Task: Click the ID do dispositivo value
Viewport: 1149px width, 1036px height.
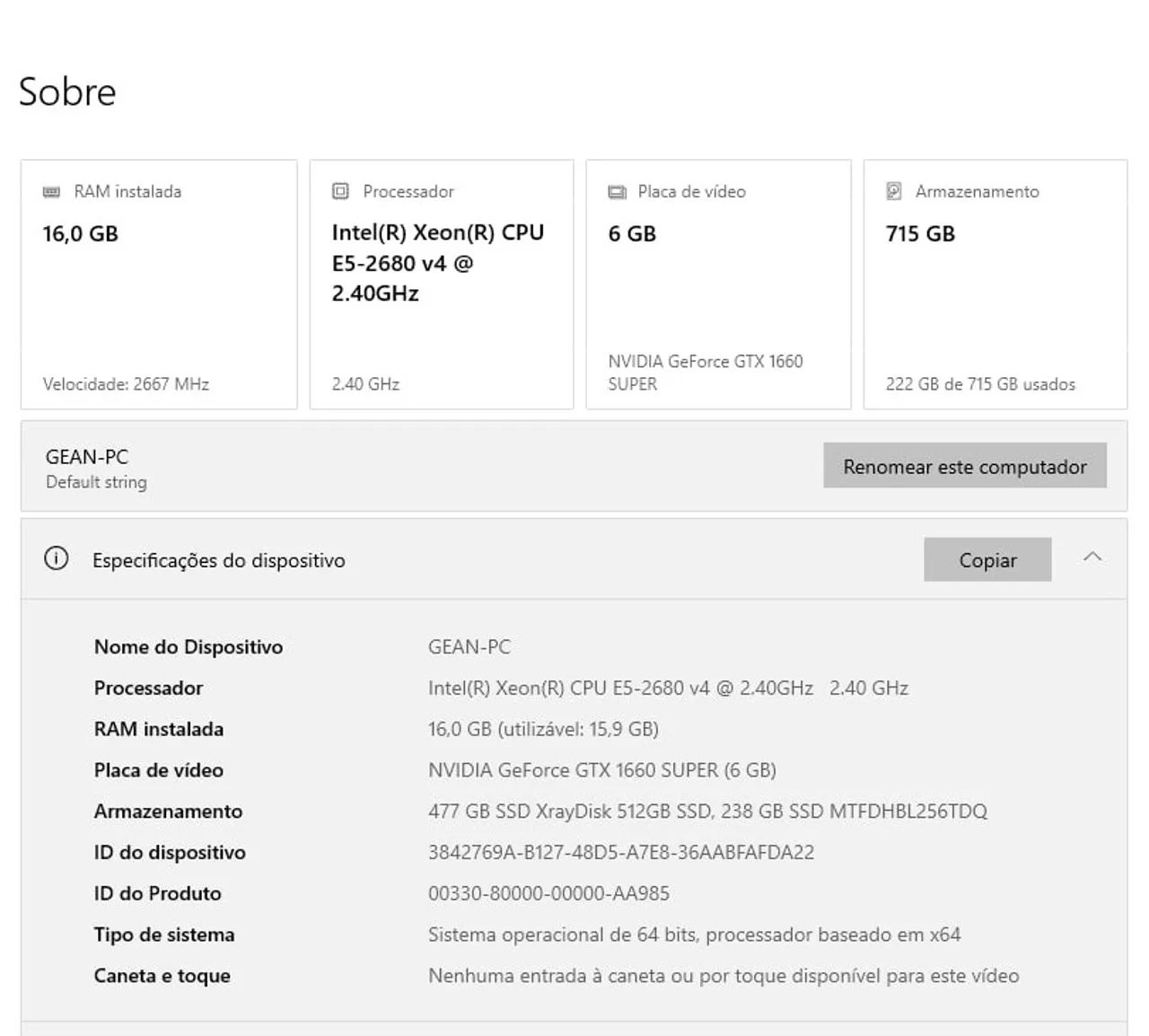Action: pyautogui.click(x=620, y=852)
